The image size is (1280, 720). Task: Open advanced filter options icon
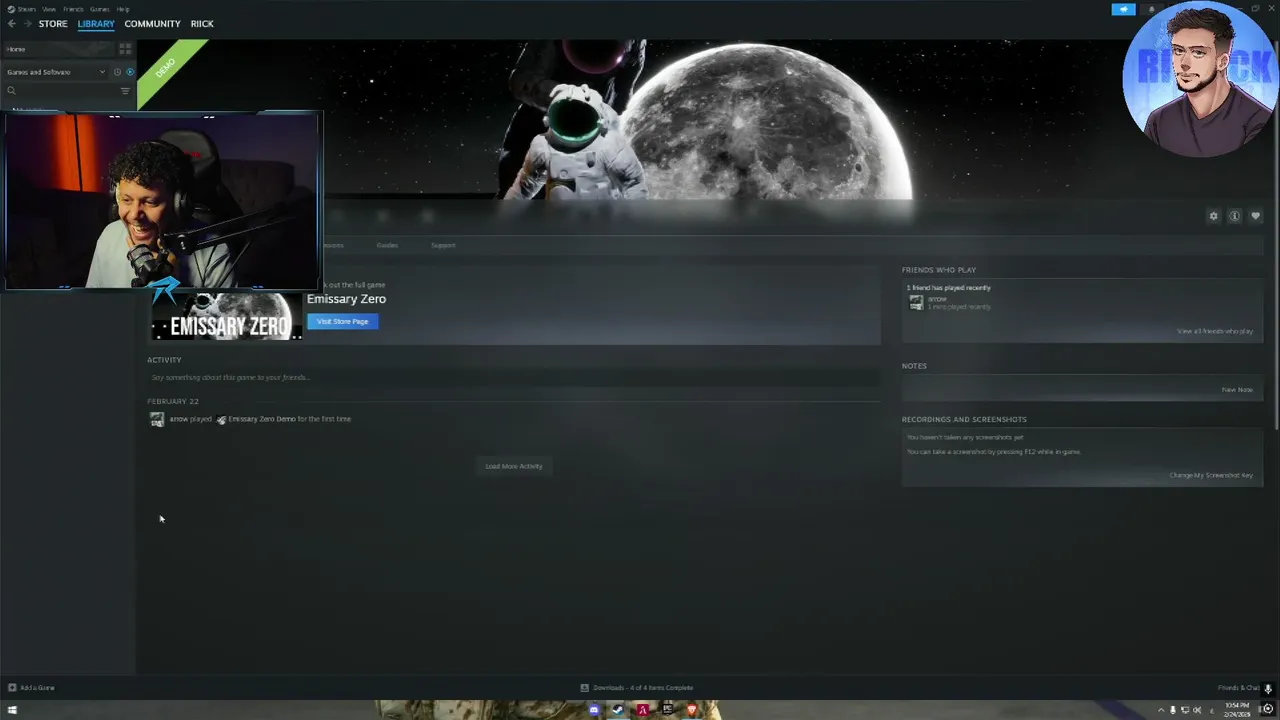(125, 91)
